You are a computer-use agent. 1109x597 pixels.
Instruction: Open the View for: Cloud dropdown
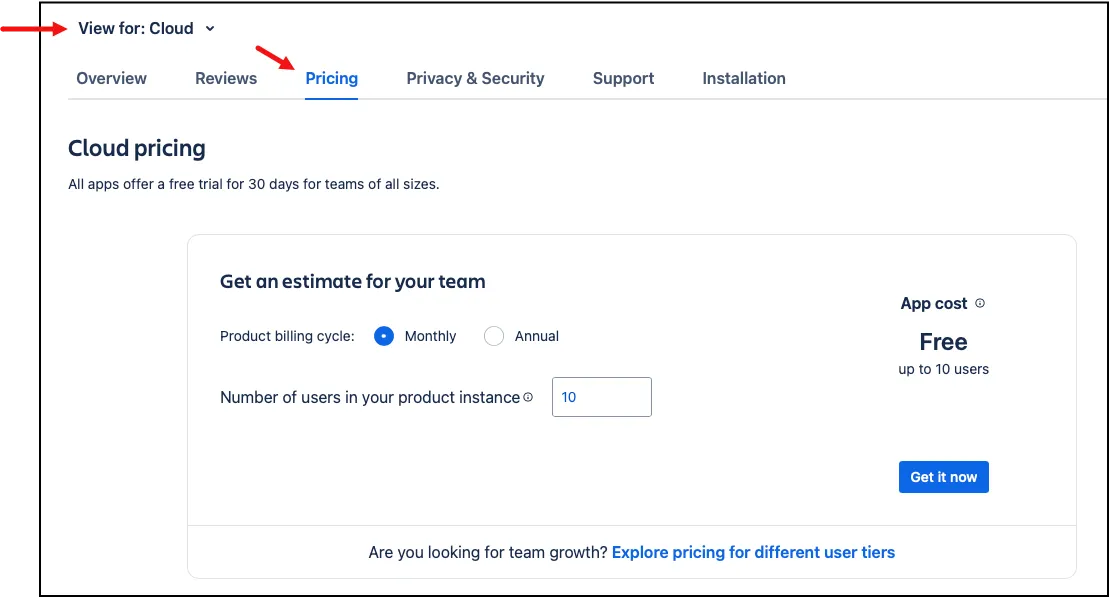pyautogui.click(x=146, y=28)
